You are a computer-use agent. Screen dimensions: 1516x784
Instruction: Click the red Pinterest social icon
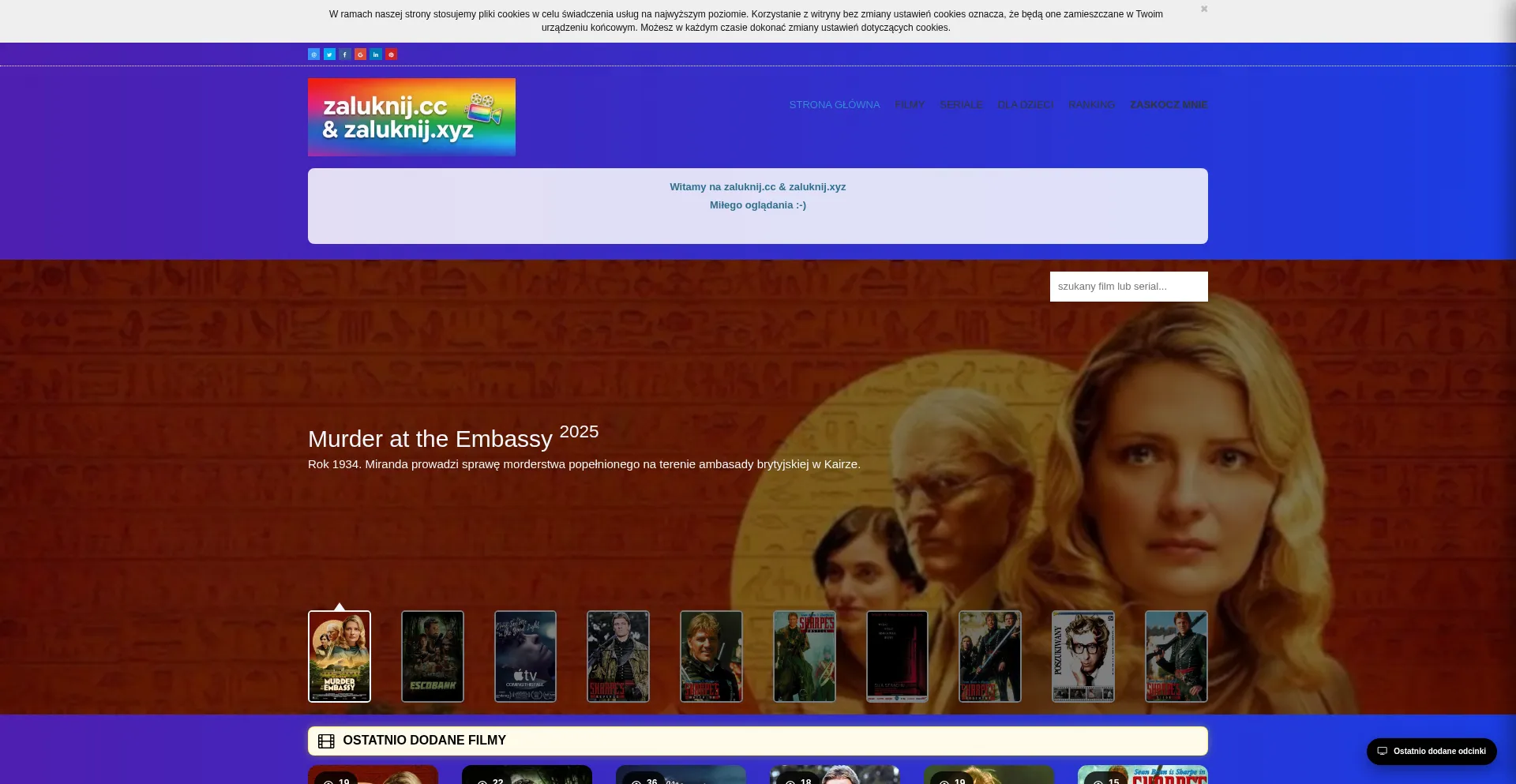point(391,54)
